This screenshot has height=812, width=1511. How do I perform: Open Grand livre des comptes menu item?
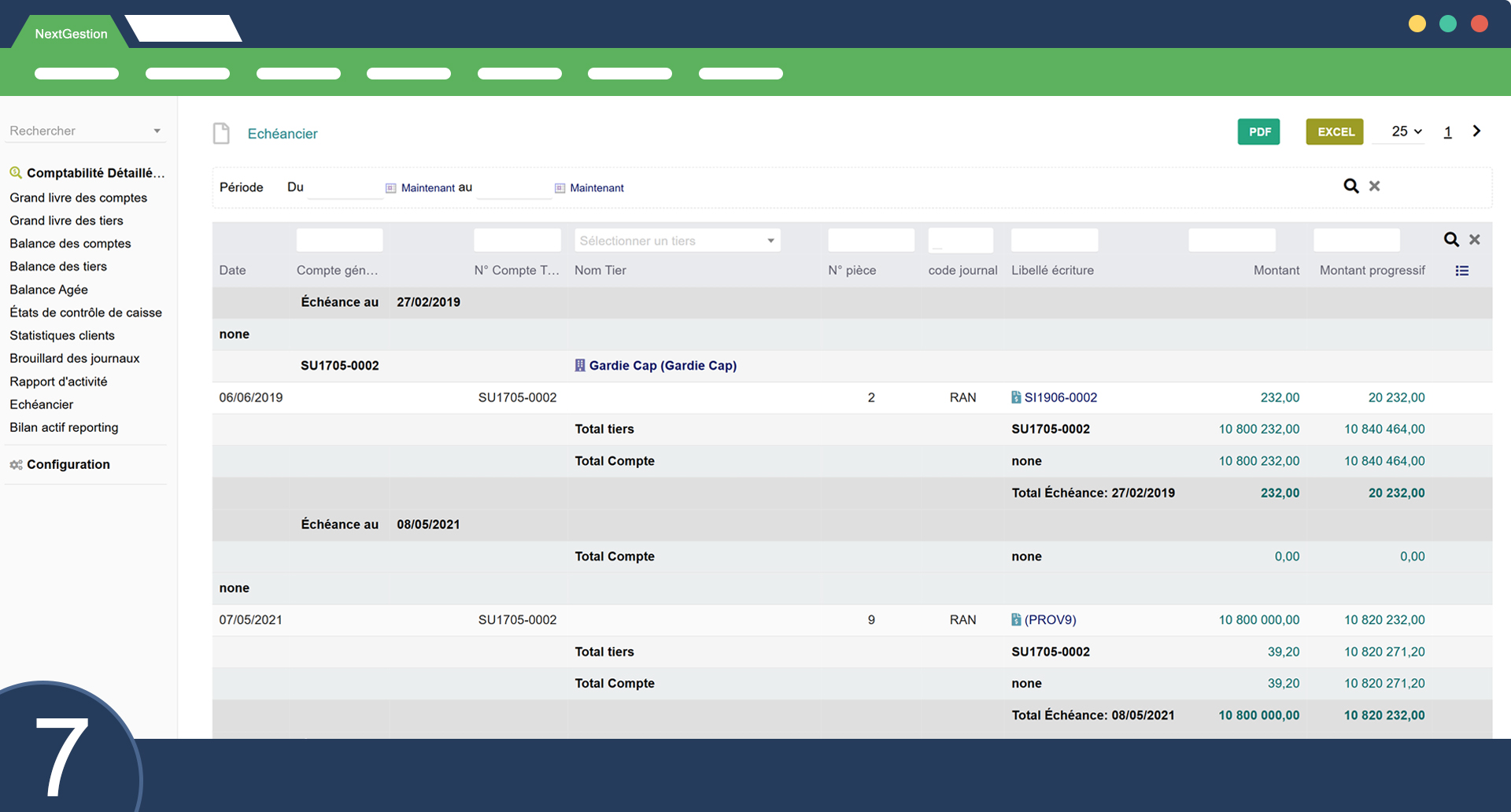(x=78, y=197)
